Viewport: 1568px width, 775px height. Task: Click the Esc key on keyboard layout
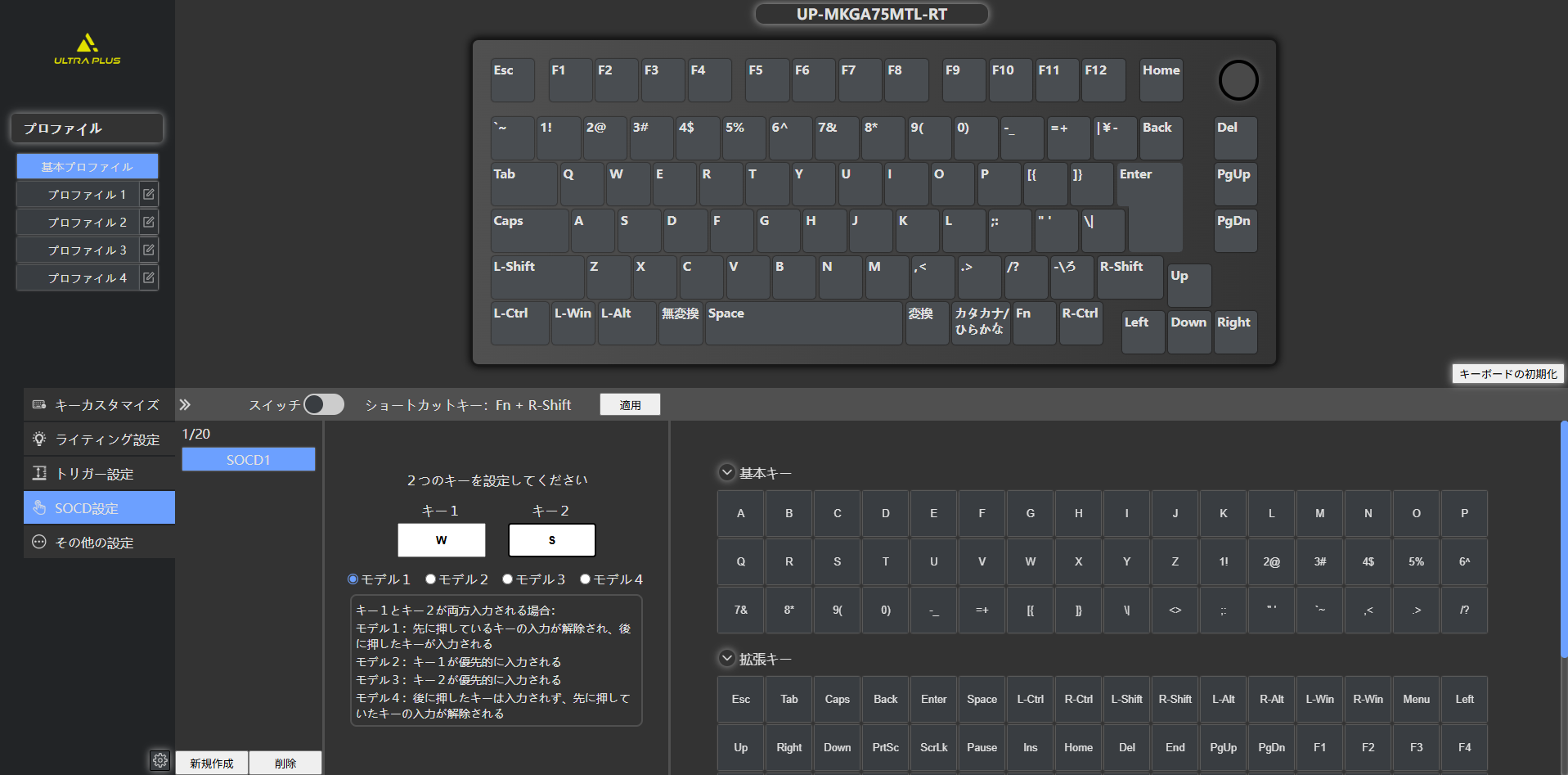pyautogui.click(x=513, y=80)
